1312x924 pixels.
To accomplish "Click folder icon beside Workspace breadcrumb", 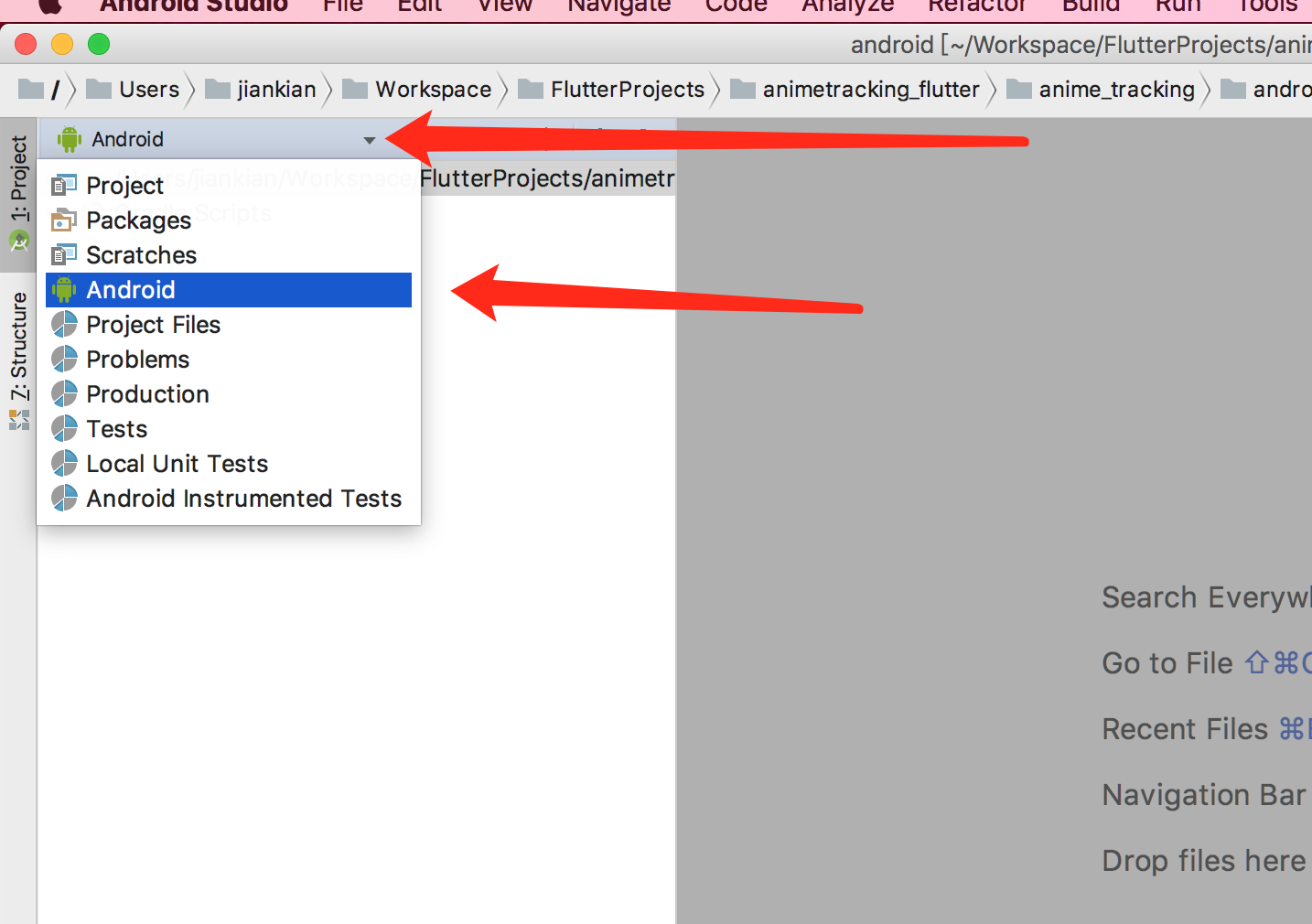I will [x=355, y=89].
